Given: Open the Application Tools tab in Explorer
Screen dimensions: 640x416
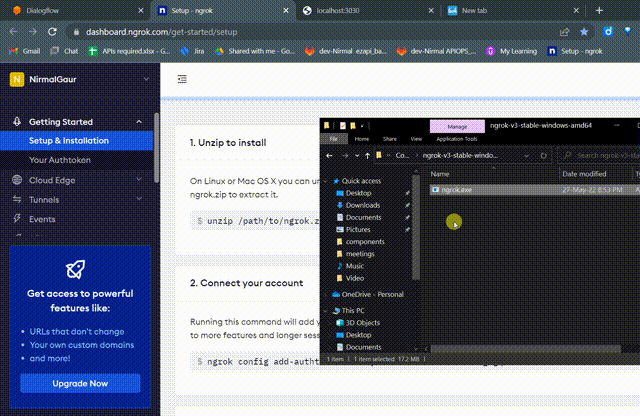Looking at the screenshot, I should 457,139.
